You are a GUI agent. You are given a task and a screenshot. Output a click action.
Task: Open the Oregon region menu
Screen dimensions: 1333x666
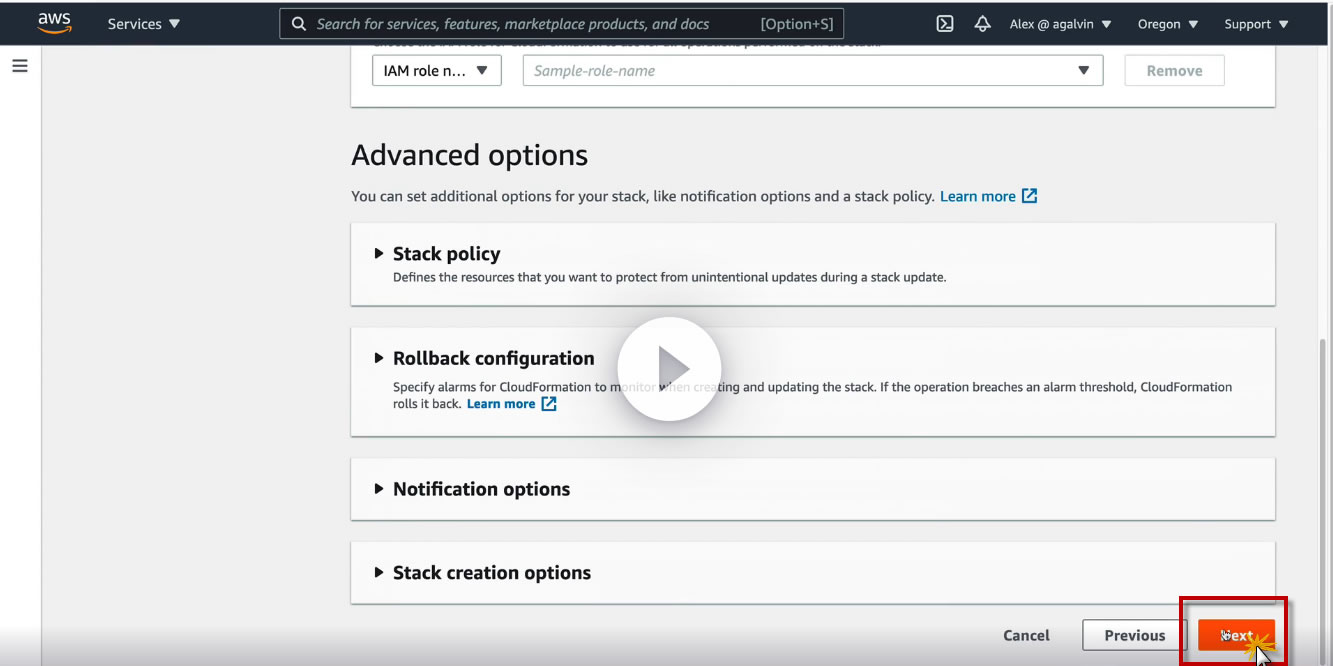click(x=1167, y=24)
